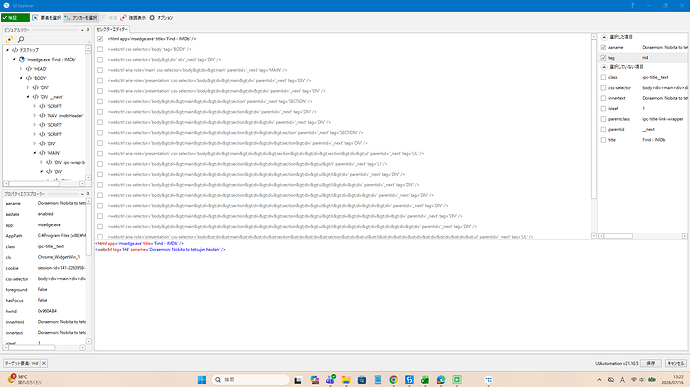Select the デスクトップ code-tag icon
The height and width of the screenshot is (387, 690).
[15, 50]
